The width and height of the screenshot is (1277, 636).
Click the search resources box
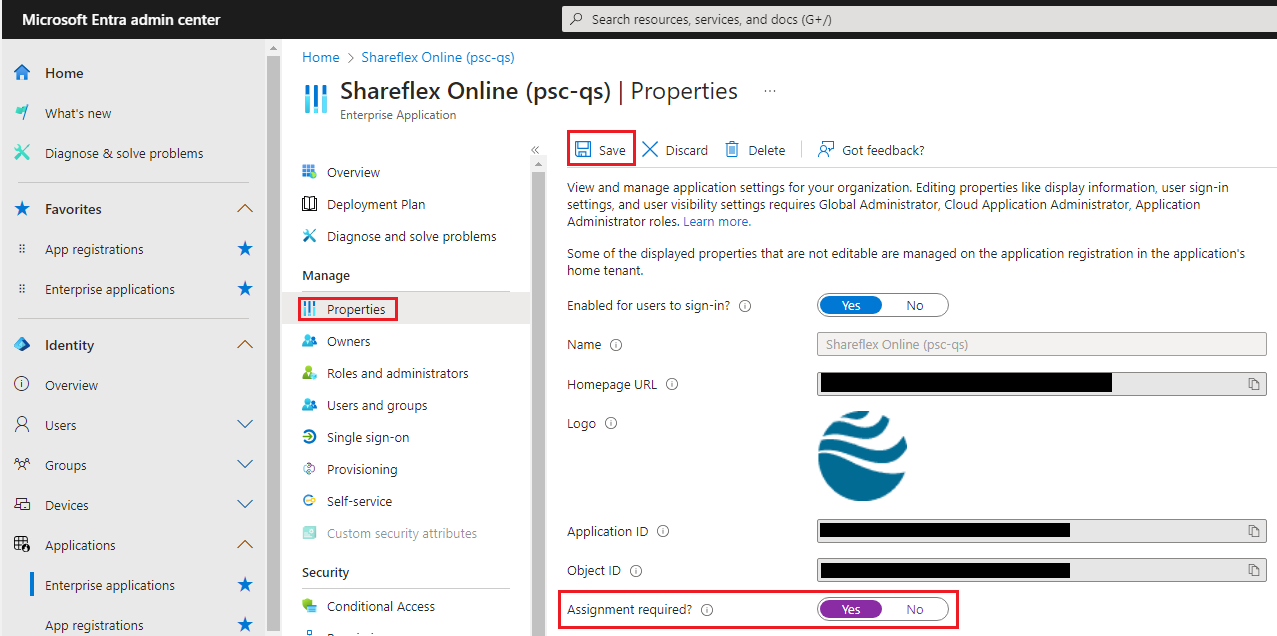pos(917,19)
